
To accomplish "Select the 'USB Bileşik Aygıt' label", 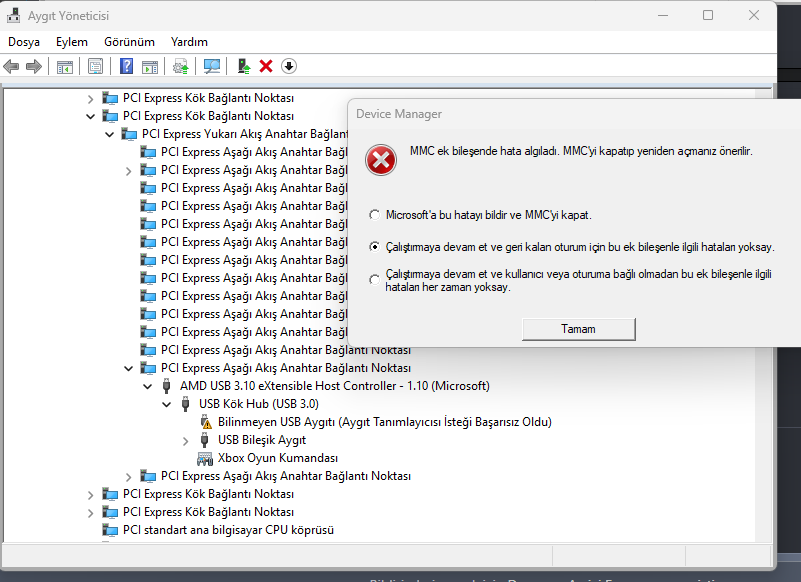I will [x=262, y=440].
